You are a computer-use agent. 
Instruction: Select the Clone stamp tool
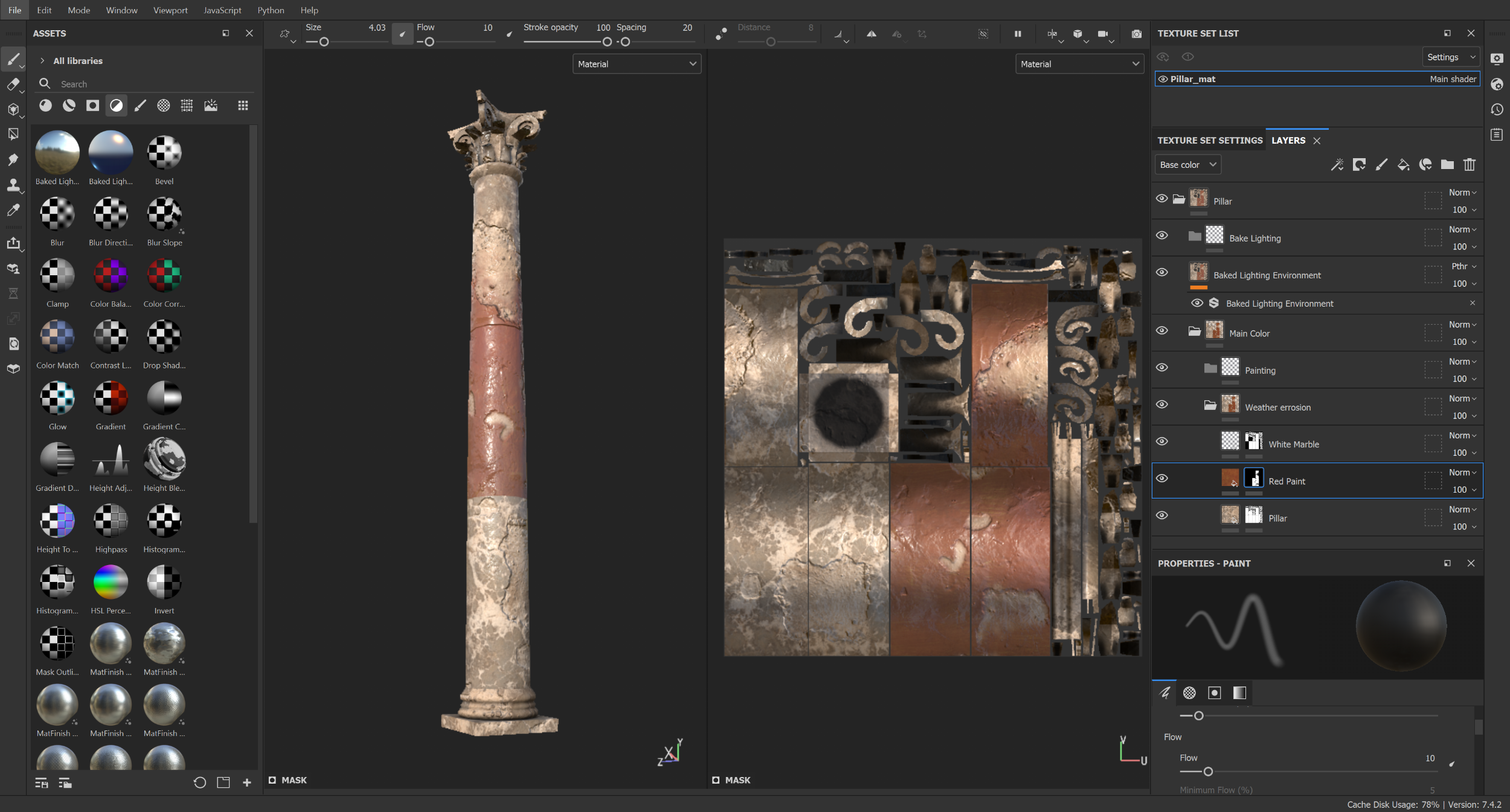(x=13, y=185)
